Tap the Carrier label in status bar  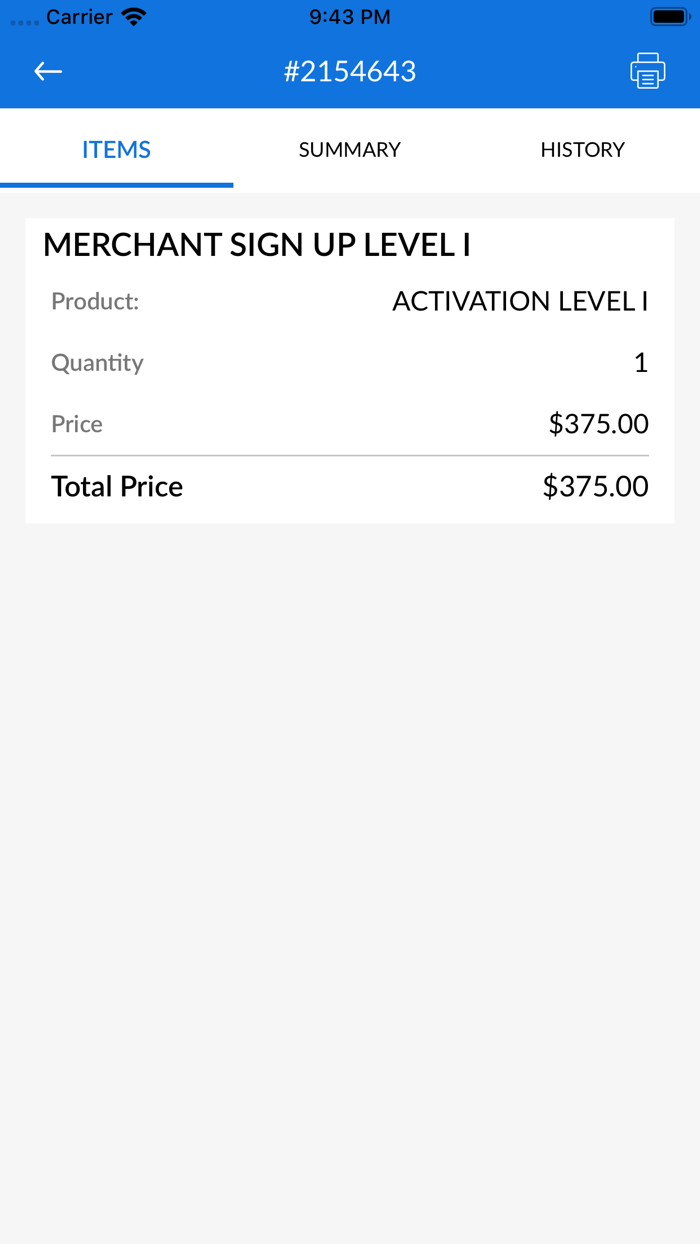78,16
